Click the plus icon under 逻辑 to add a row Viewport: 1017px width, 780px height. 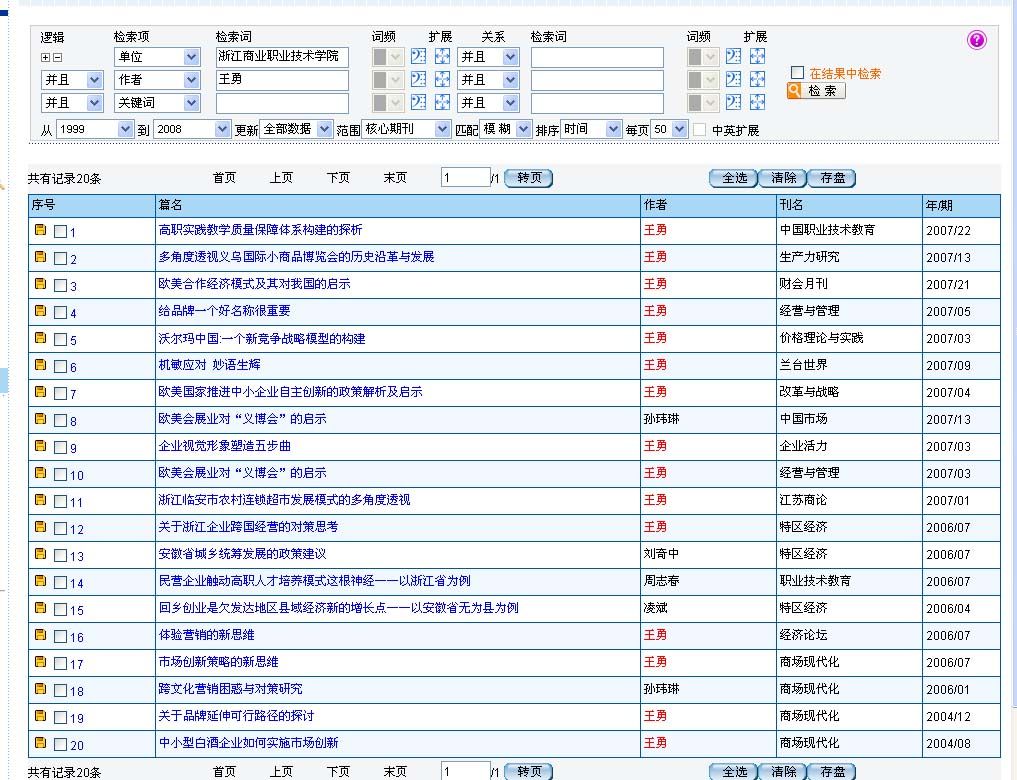tap(45, 57)
